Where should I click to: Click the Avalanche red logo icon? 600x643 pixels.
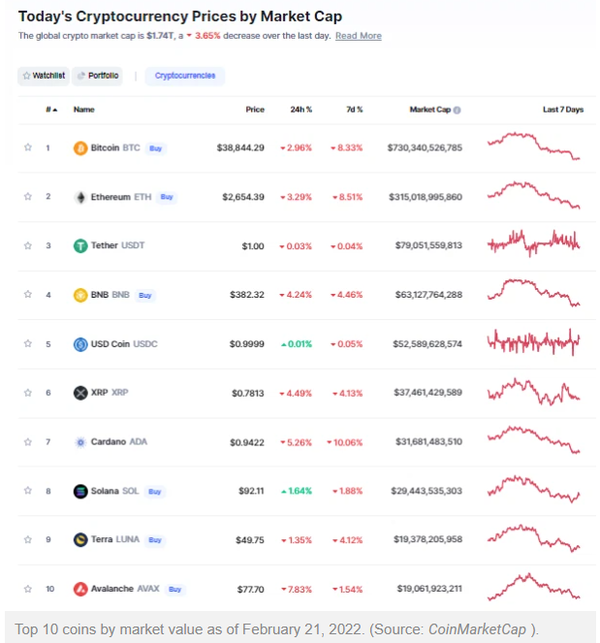coord(80,589)
